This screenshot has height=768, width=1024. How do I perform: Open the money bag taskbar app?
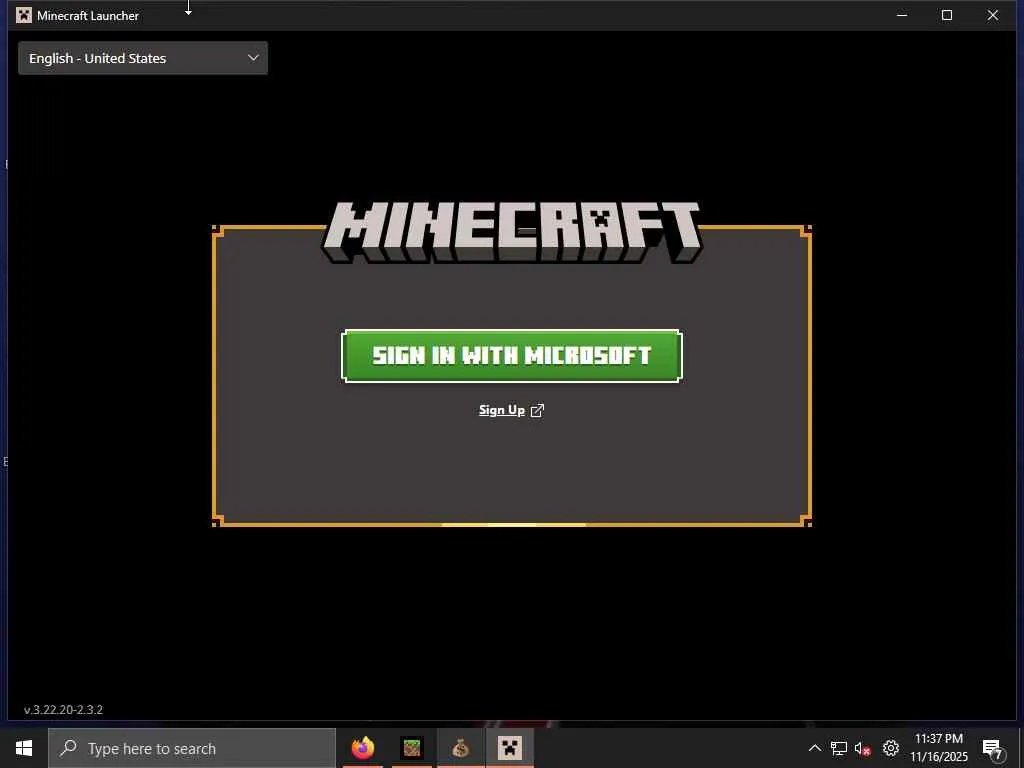[460, 748]
